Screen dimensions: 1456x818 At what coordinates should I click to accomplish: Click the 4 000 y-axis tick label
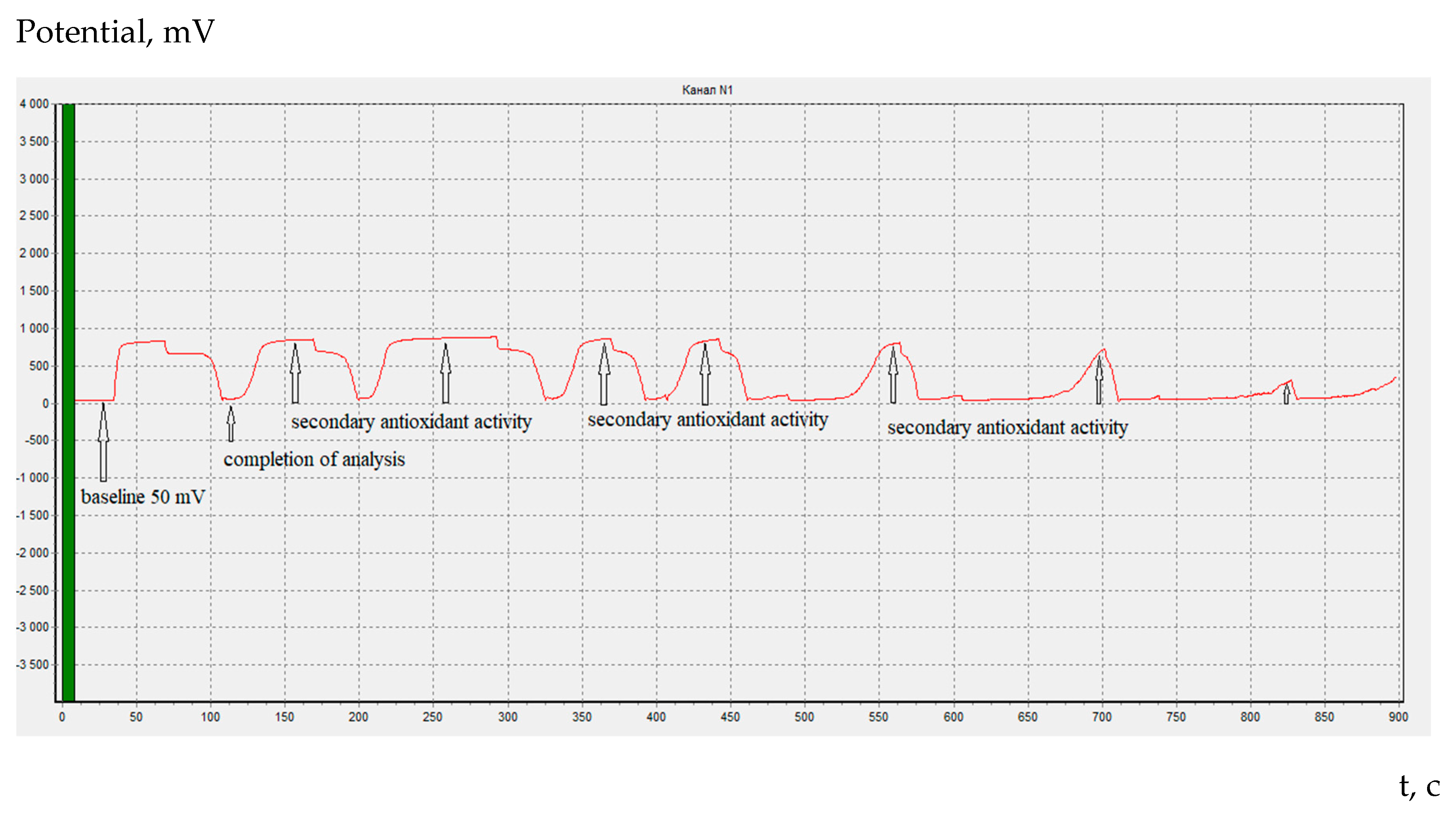[x=34, y=104]
